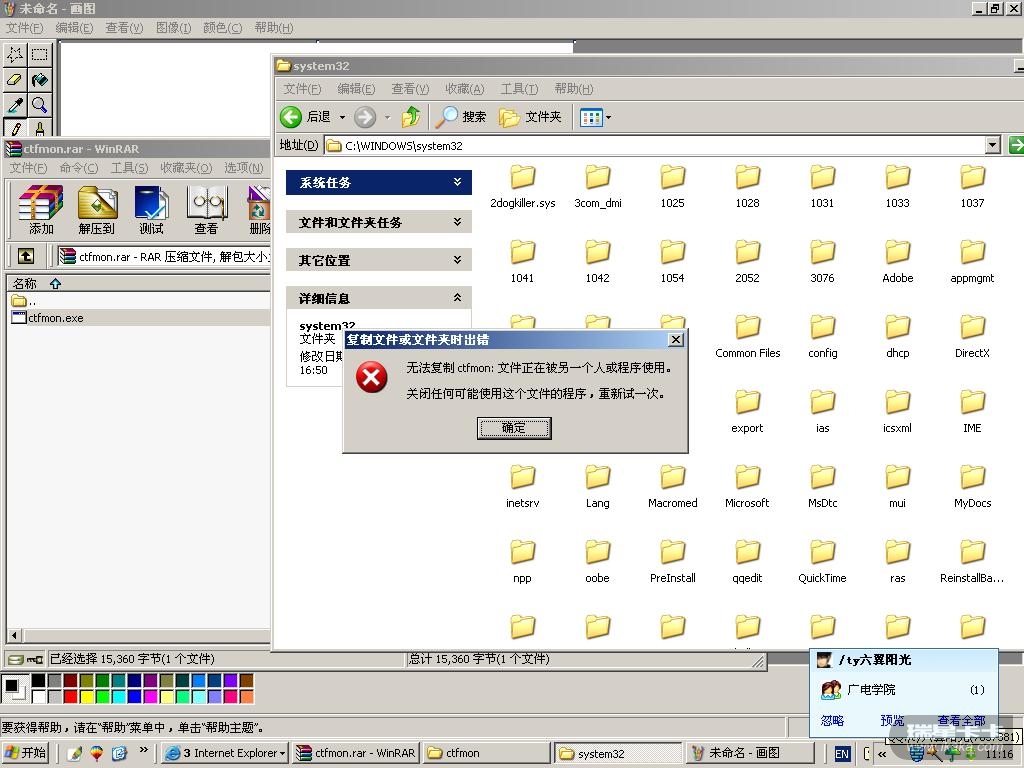Switch to ctfmon.rar - WinRAR taskbar button
This screenshot has height=768, width=1024.
(x=356, y=753)
